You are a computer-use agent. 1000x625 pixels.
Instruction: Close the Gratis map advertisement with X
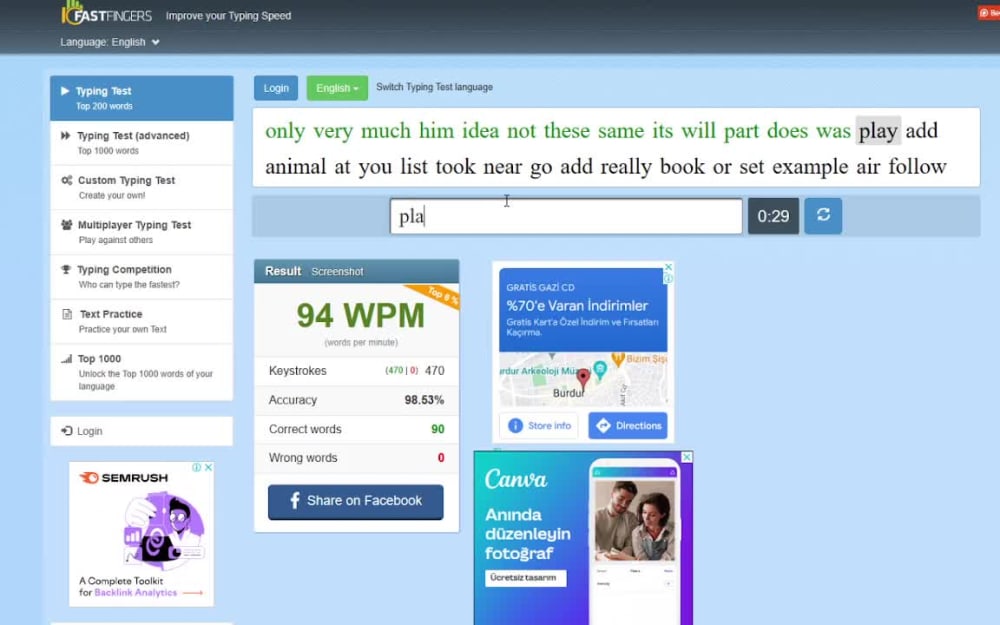[668, 267]
